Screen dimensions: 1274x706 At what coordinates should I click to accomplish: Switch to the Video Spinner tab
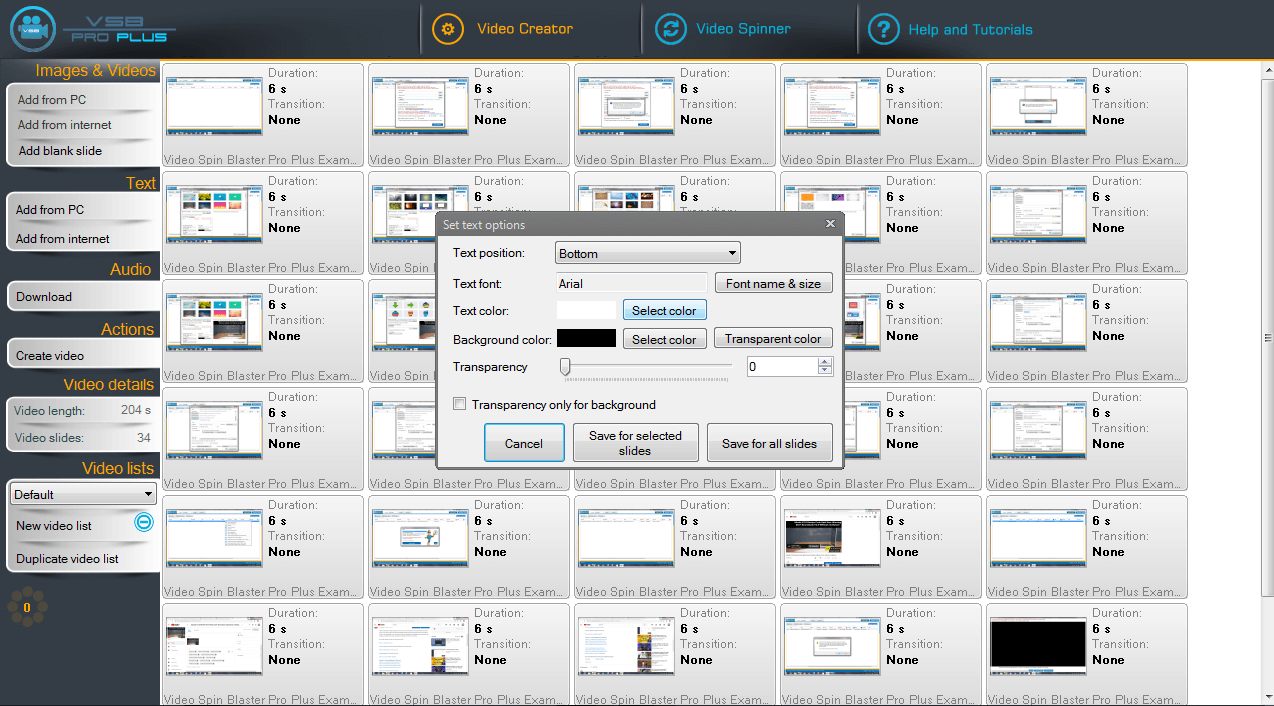coord(723,29)
